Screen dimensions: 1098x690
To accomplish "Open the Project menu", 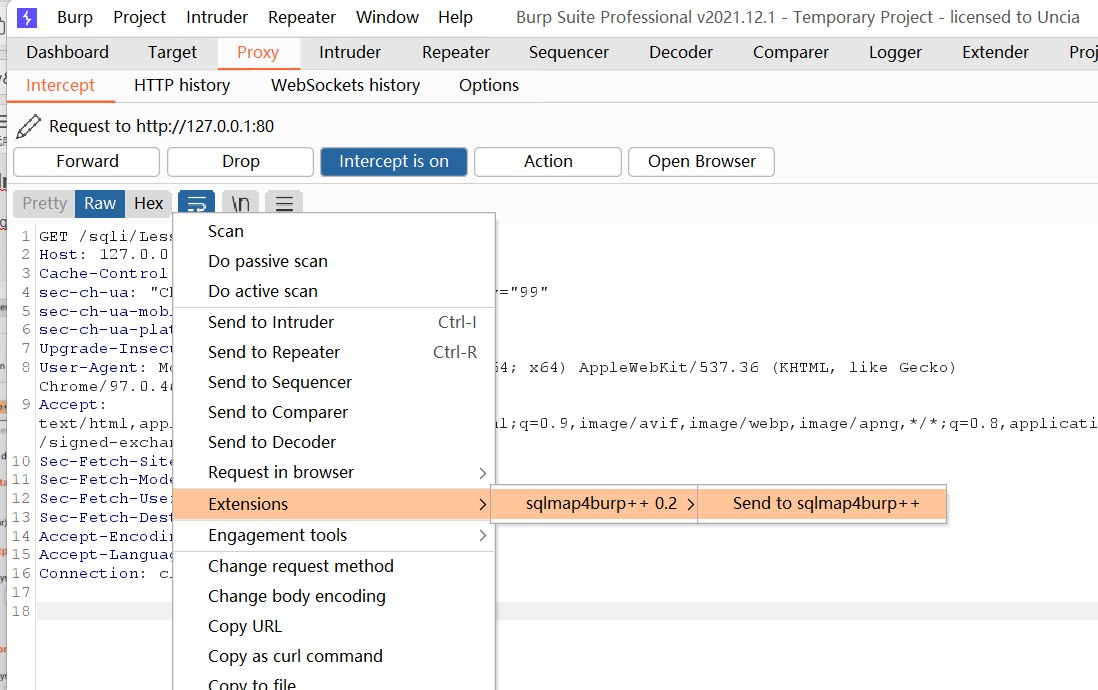I will (139, 18).
